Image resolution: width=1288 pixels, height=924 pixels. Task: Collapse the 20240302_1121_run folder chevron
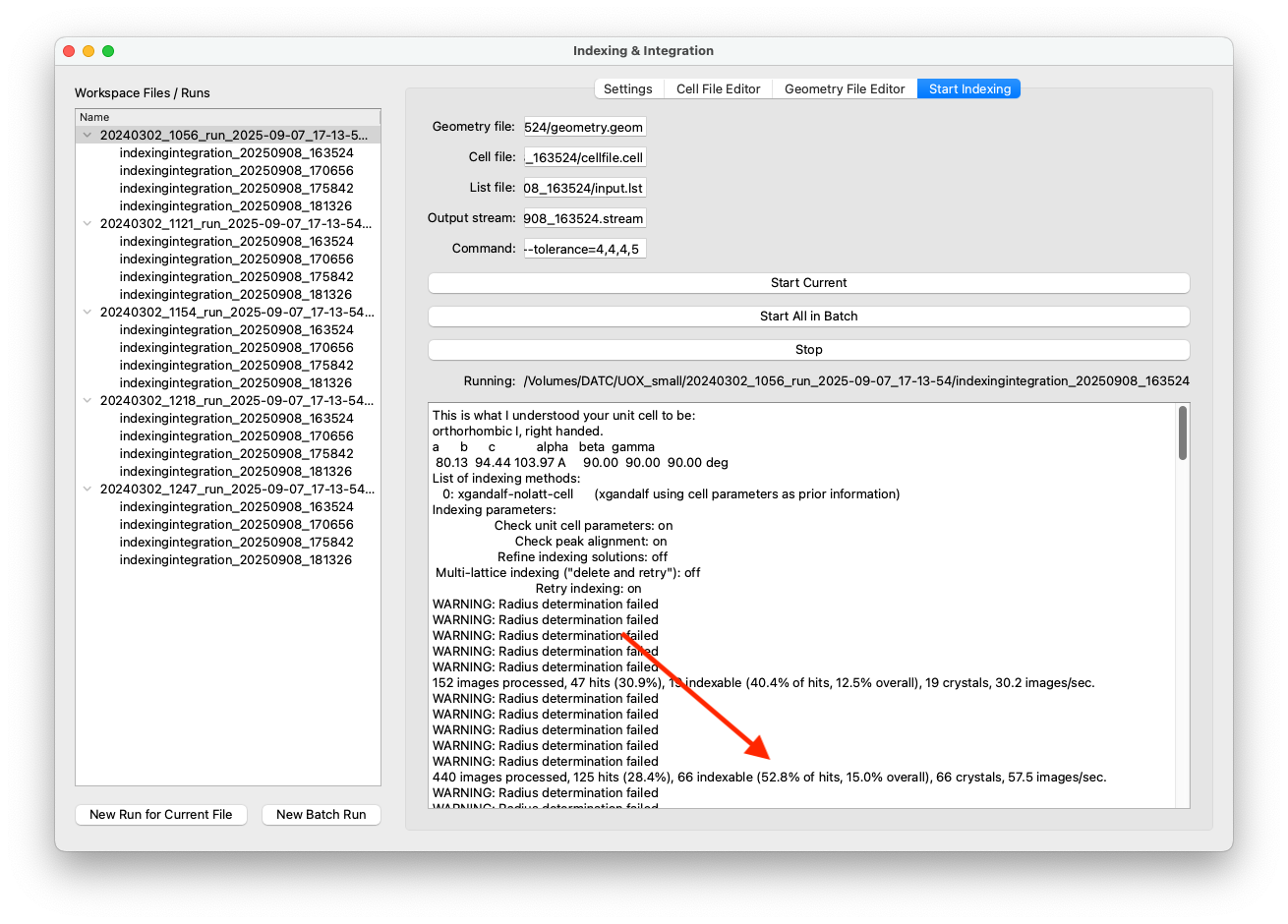(88, 223)
